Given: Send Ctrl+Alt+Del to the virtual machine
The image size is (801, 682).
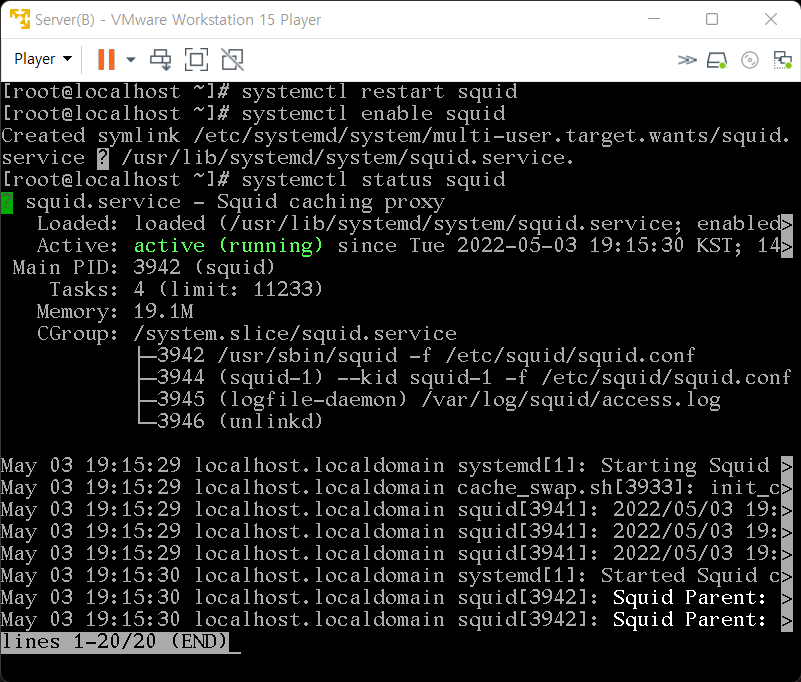Looking at the screenshot, I should 160,59.
